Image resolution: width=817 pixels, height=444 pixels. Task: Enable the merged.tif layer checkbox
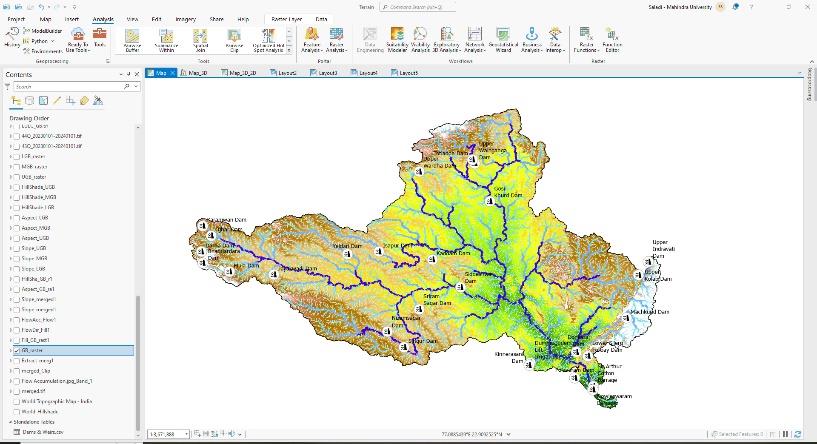tap(16, 391)
